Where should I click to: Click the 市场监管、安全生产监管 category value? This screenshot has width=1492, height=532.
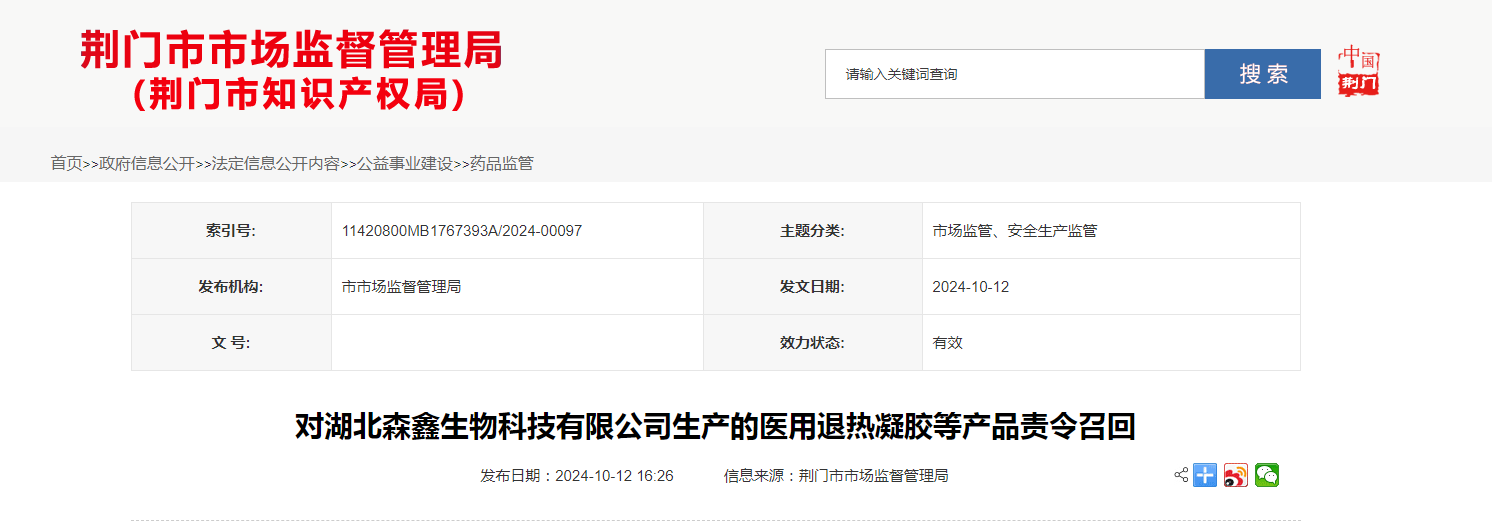(x=1014, y=231)
